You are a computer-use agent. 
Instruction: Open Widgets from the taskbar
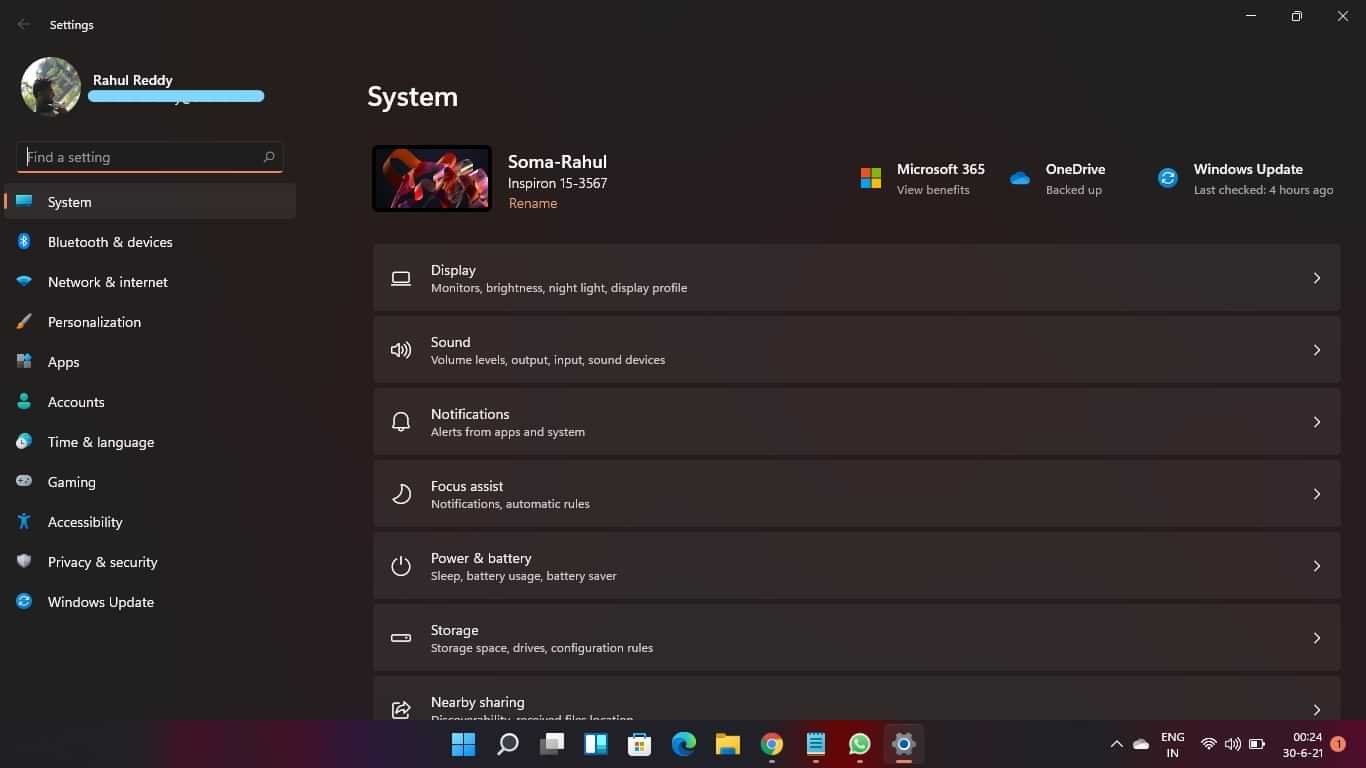(596, 744)
